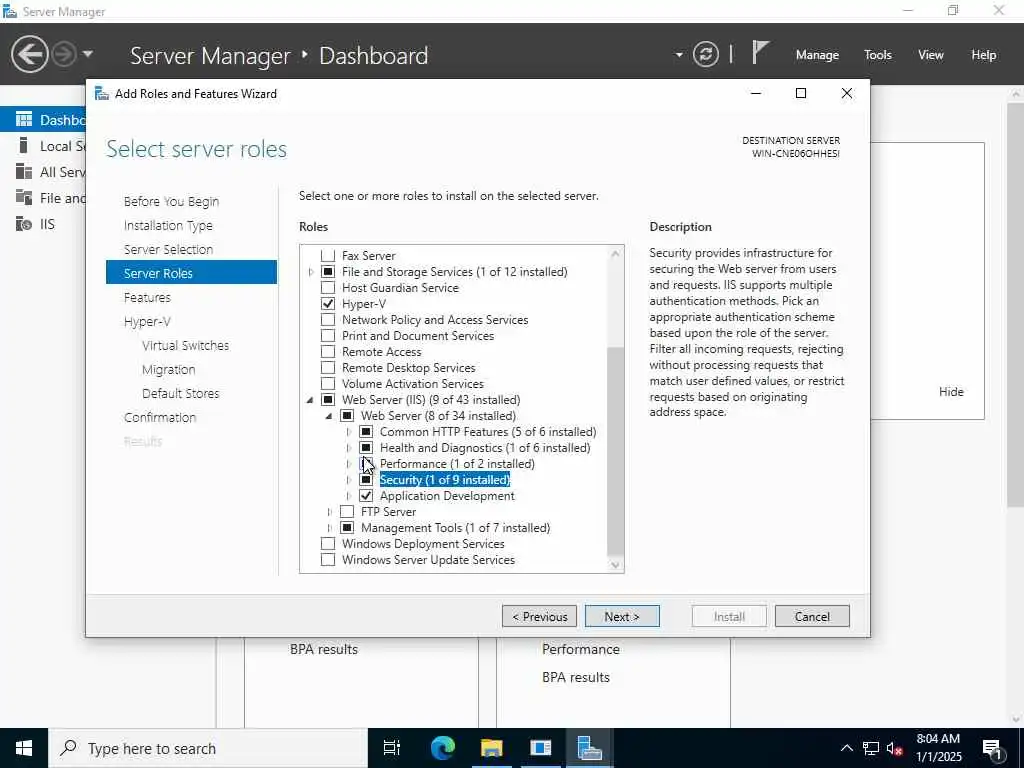Image resolution: width=1024 pixels, height=768 pixels.
Task: Open the Manage menu
Action: (817, 55)
